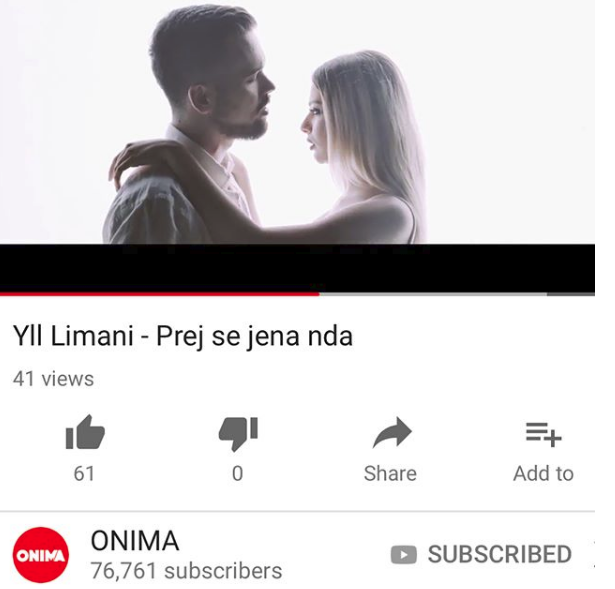
Task: Click the 61 likes count
Action: 84,473
